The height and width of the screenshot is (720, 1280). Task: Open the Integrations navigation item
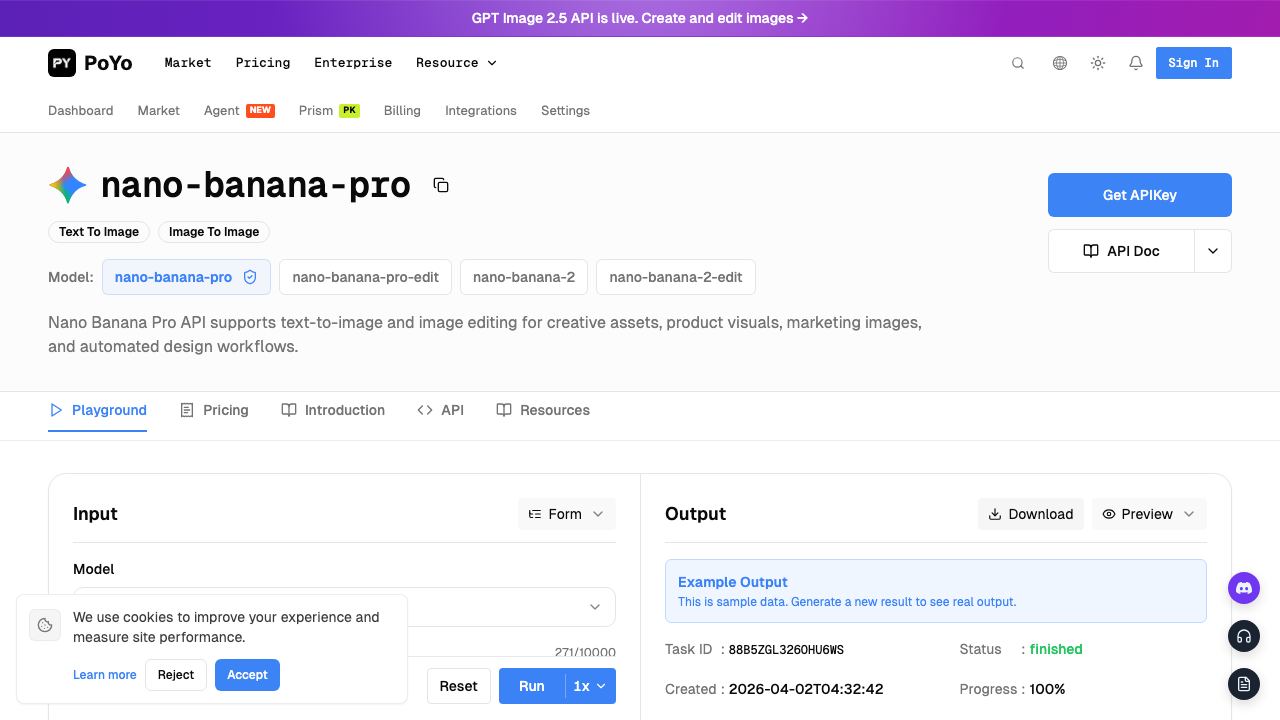(x=481, y=110)
